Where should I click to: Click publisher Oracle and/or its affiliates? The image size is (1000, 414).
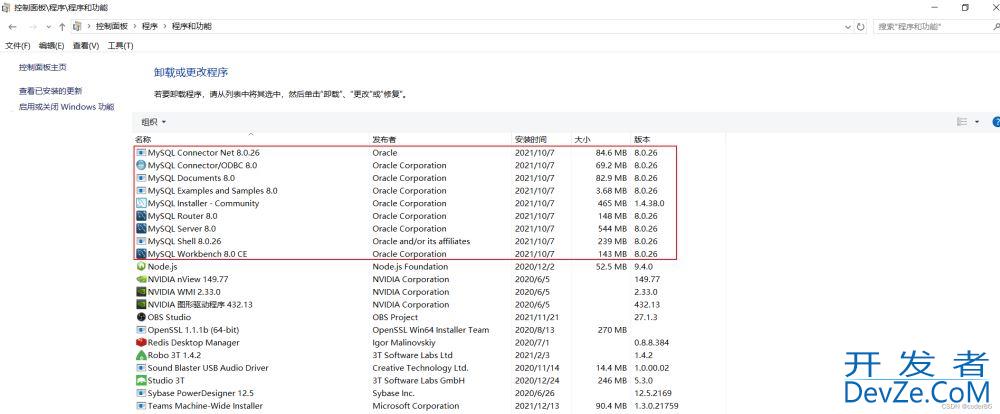[421, 241]
